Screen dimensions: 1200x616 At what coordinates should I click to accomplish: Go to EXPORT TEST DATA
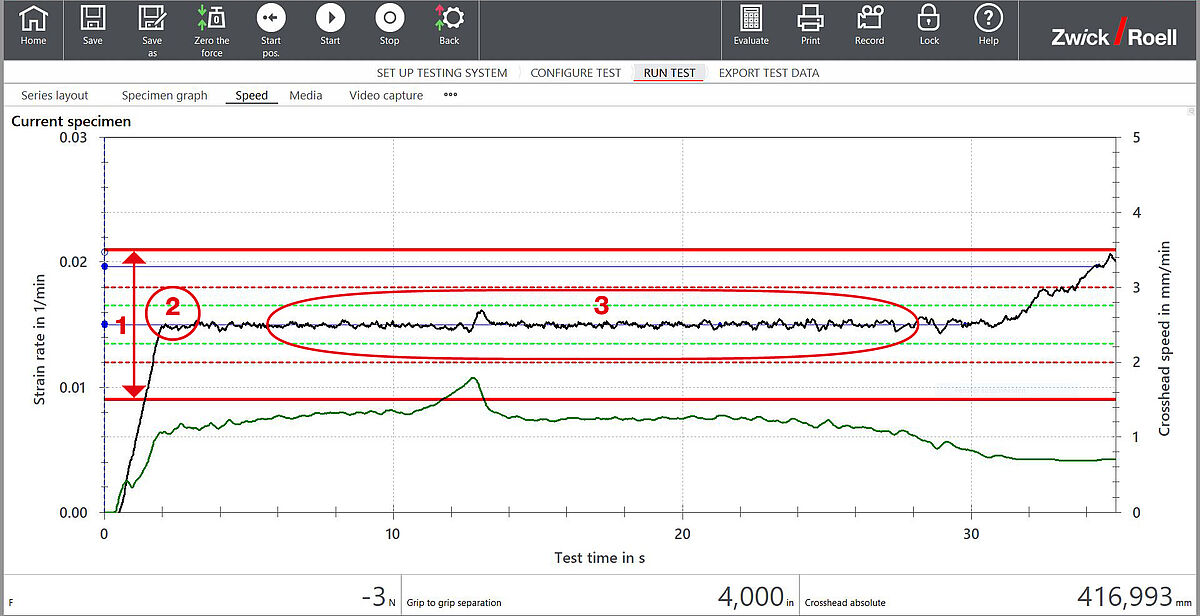point(769,73)
